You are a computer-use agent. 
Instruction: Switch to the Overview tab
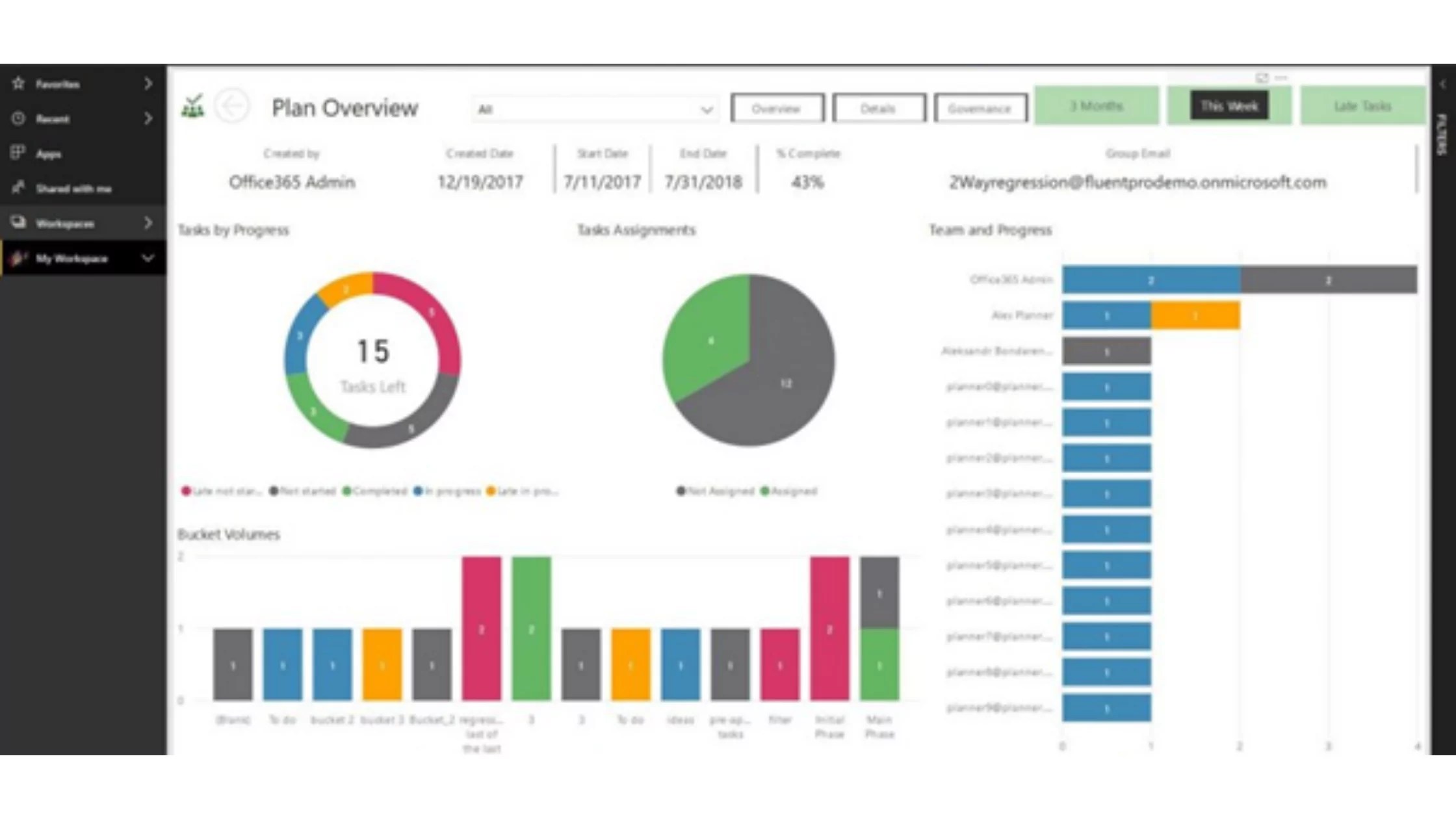[x=777, y=109]
